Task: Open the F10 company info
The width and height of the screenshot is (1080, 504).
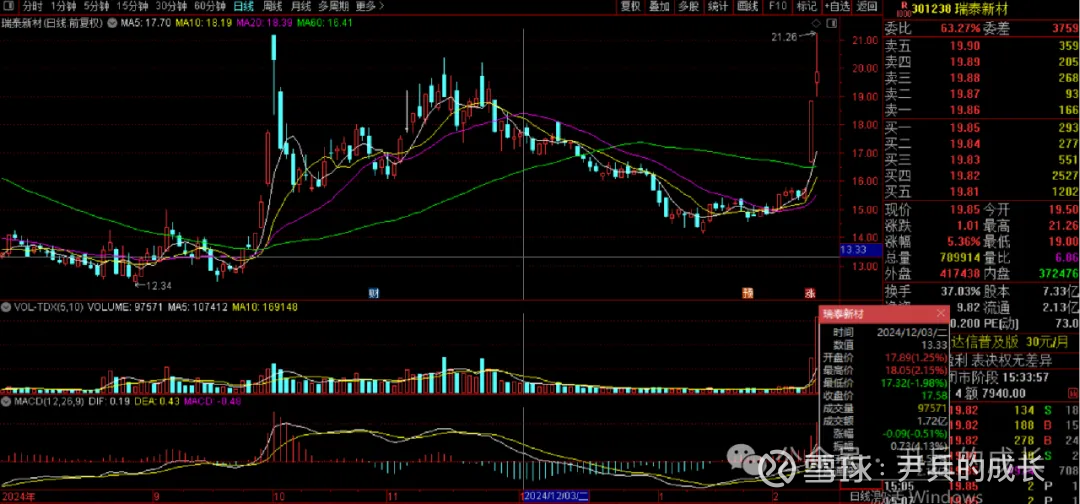Action: pos(777,6)
